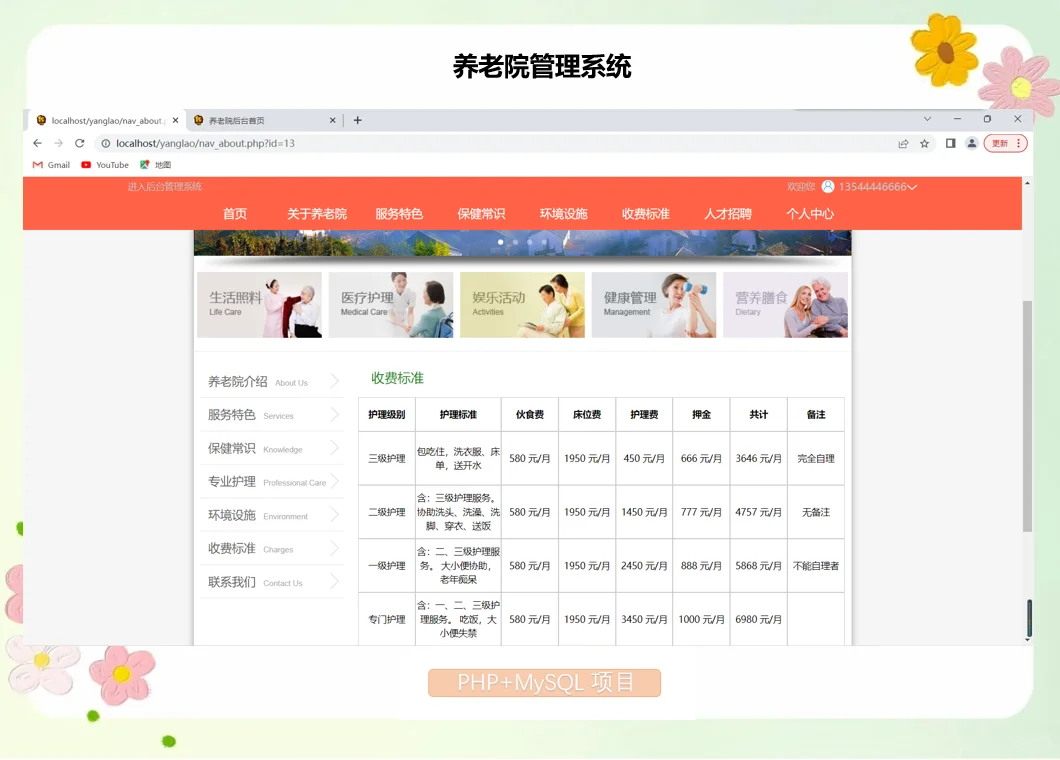Go back using the back arrow icon

[36, 143]
